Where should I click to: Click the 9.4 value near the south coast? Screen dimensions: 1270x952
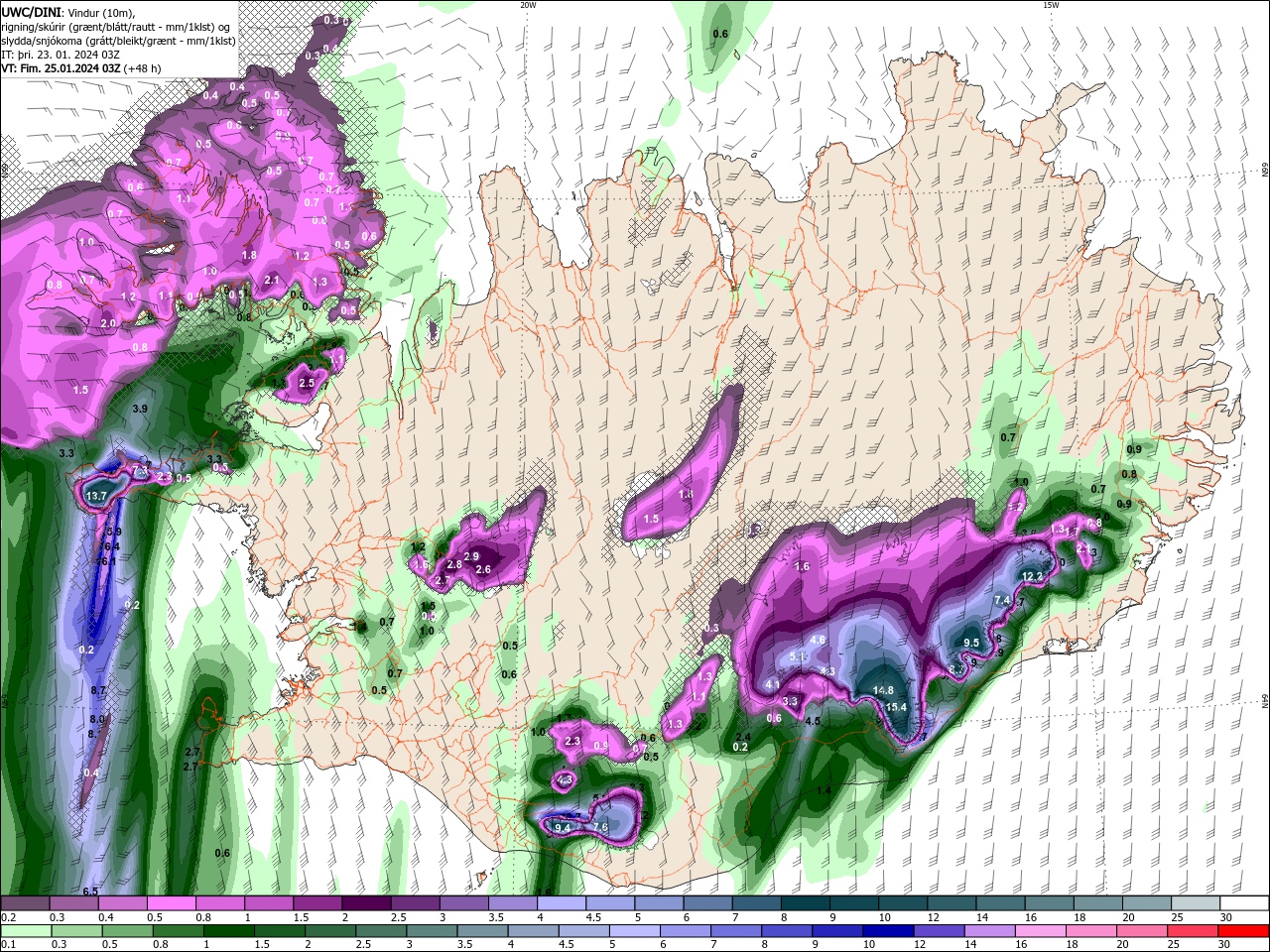(x=563, y=828)
